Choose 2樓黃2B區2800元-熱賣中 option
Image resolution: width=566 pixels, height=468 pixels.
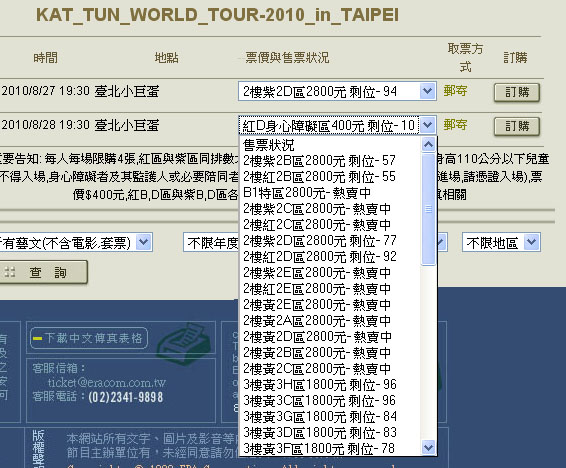coord(330,352)
